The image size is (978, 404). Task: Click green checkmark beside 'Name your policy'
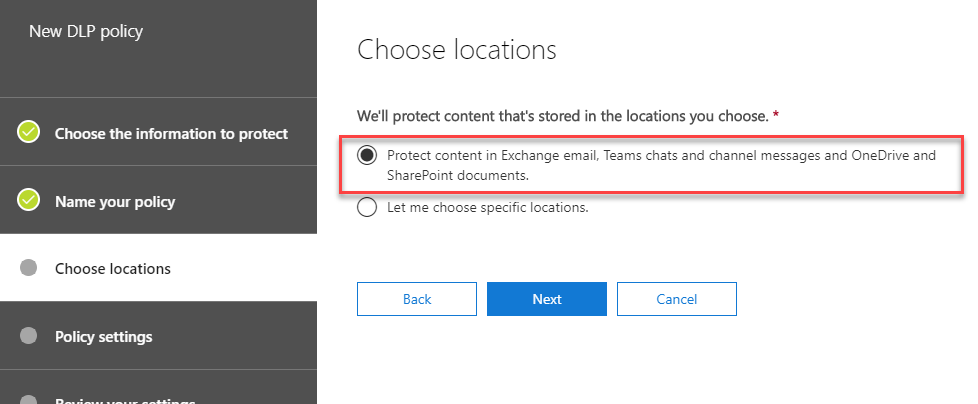coord(29,200)
